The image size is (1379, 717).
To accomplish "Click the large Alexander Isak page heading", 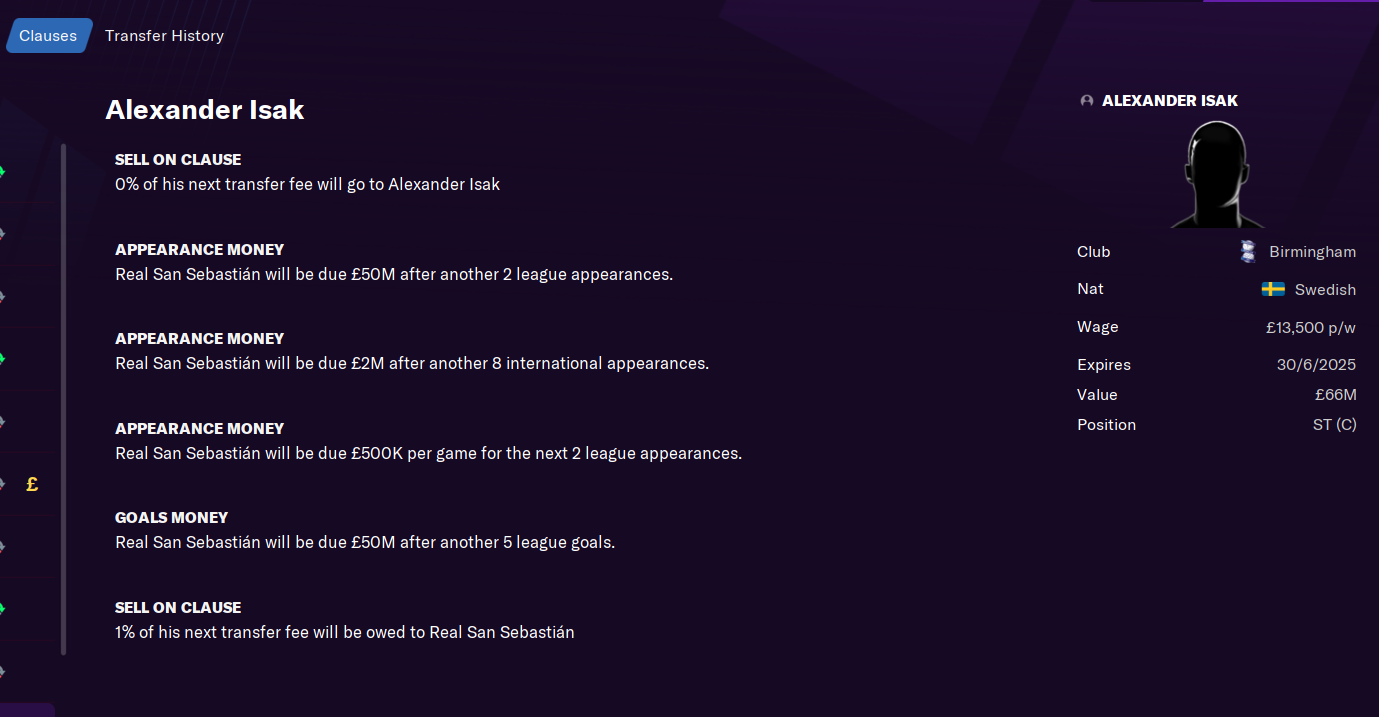I will click(x=205, y=110).
